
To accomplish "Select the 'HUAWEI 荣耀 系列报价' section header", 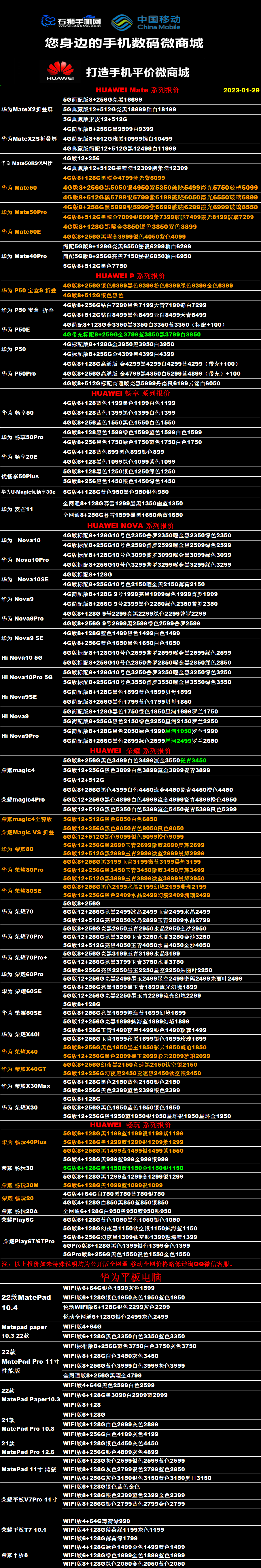I will [x=130, y=751].
